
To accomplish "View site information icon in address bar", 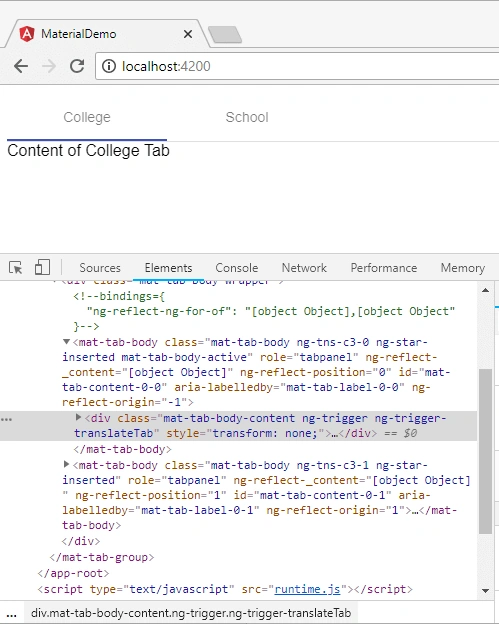I will (x=109, y=66).
